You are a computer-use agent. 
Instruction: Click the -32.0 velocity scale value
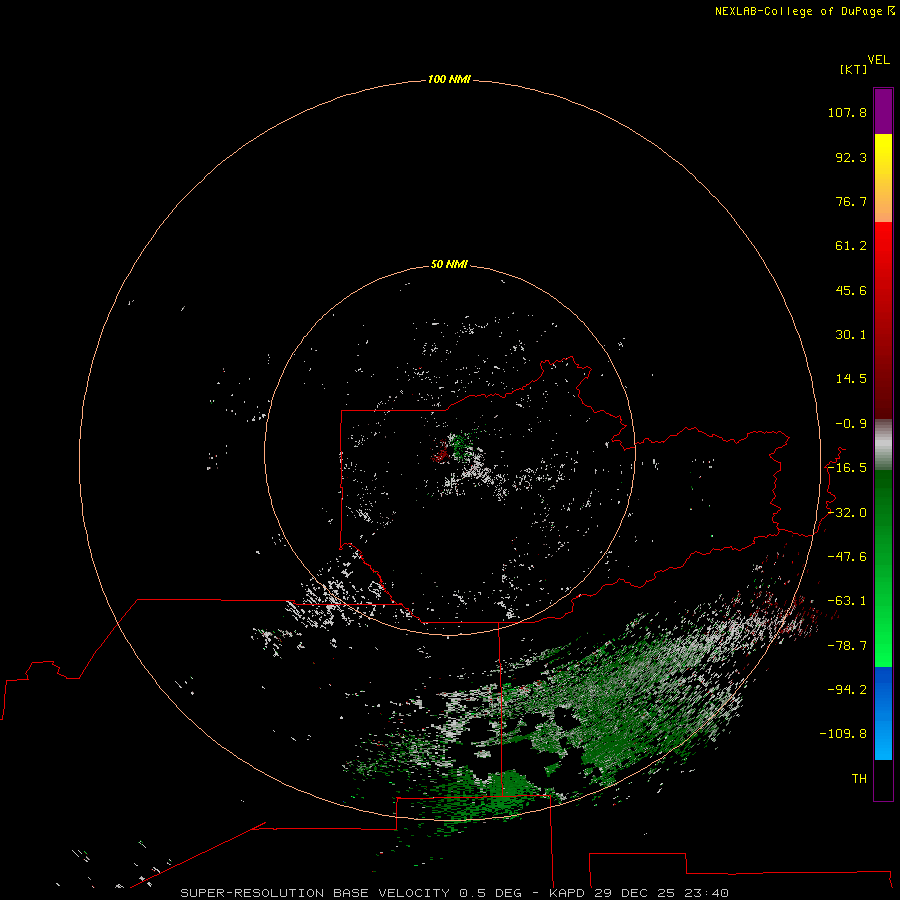pos(847,513)
